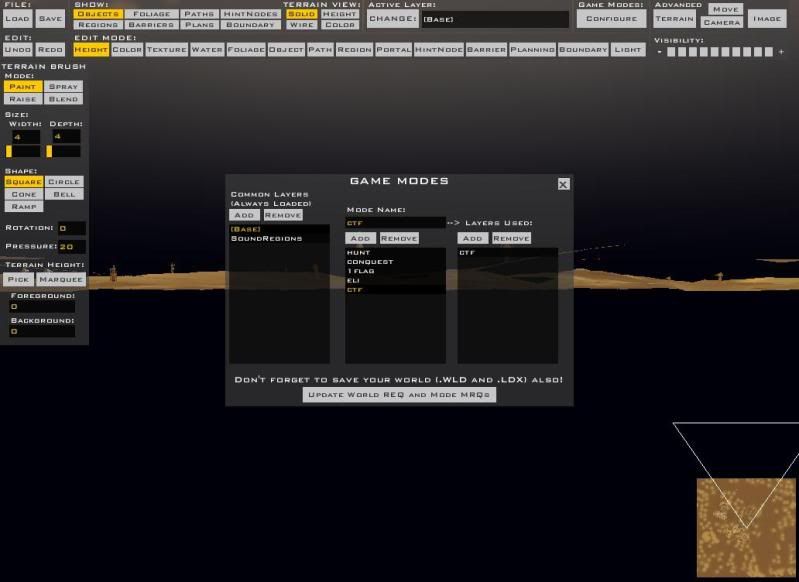Switch to Boundary edit mode
799x582 pixels.
583,49
